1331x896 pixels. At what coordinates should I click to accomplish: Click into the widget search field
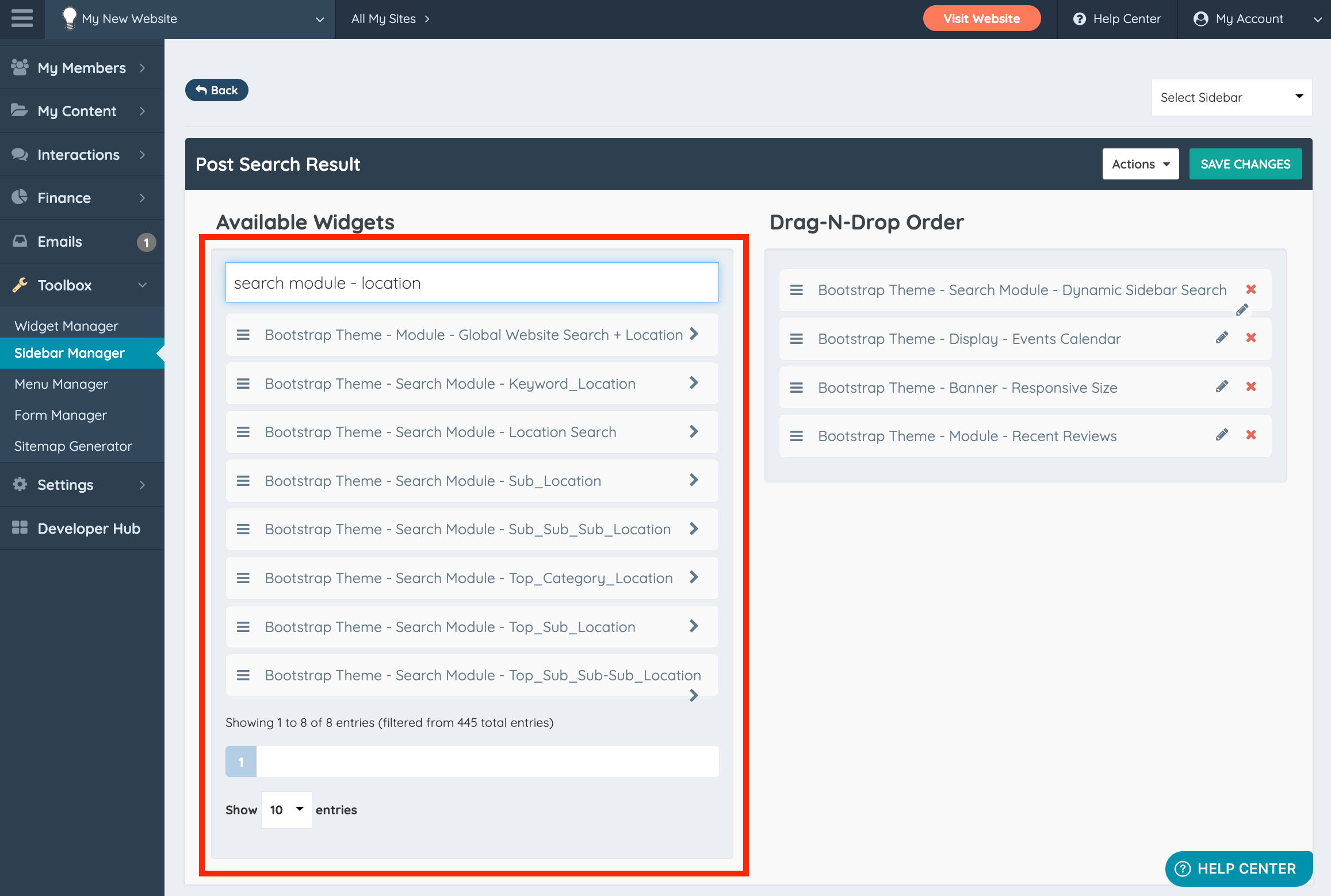pos(472,283)
